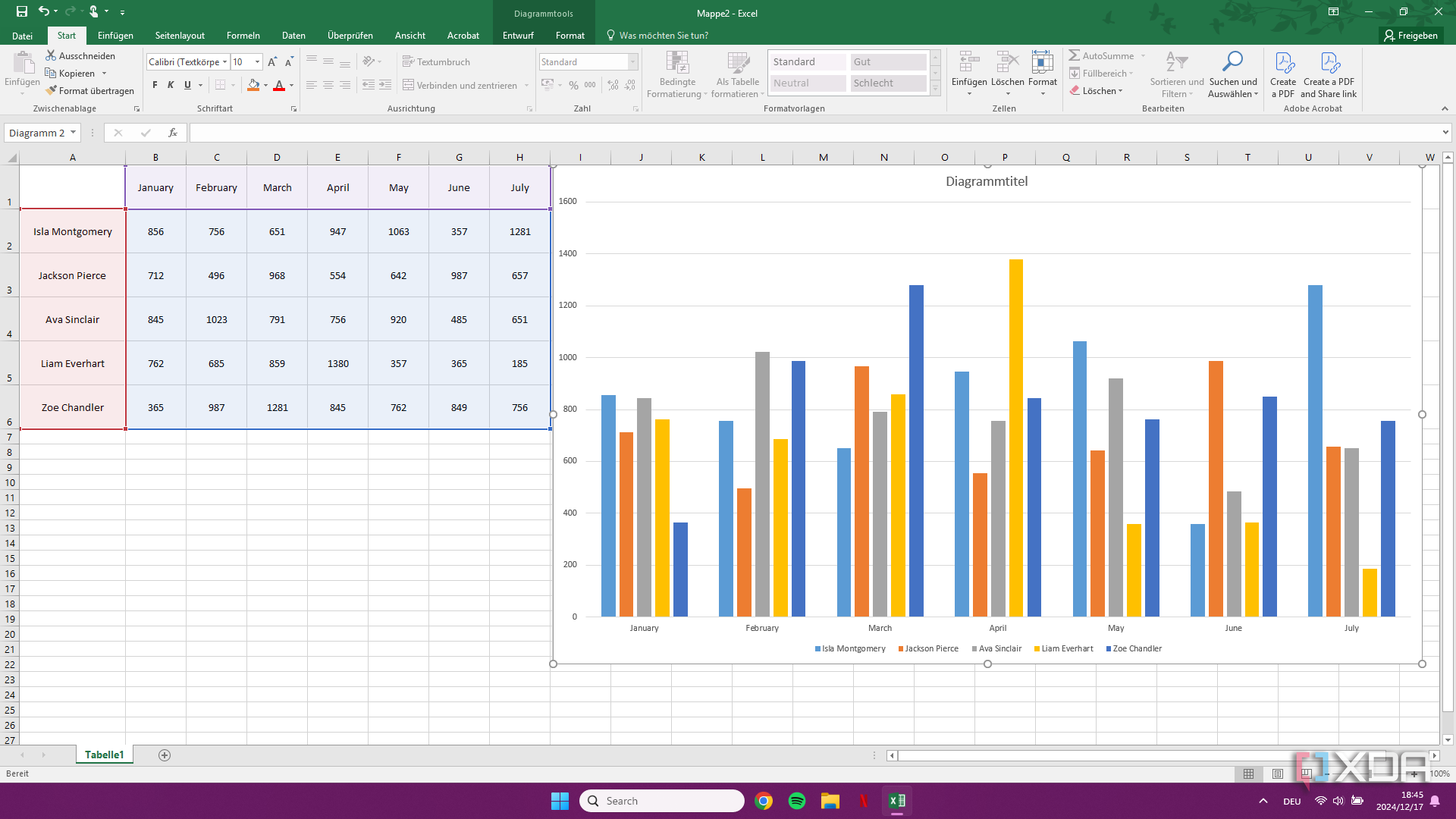Viewport: 1456px width, 819px height.
Task: Apply the Gut cell style
Action: (887, 62)
